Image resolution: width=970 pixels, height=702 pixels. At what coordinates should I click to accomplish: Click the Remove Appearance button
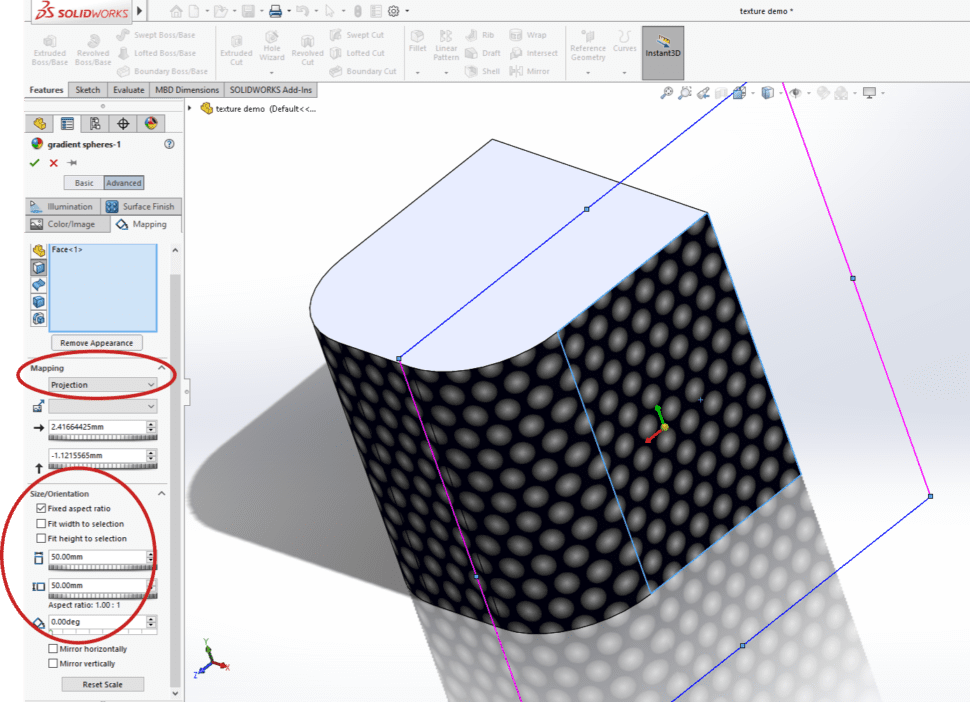(96, 342)
